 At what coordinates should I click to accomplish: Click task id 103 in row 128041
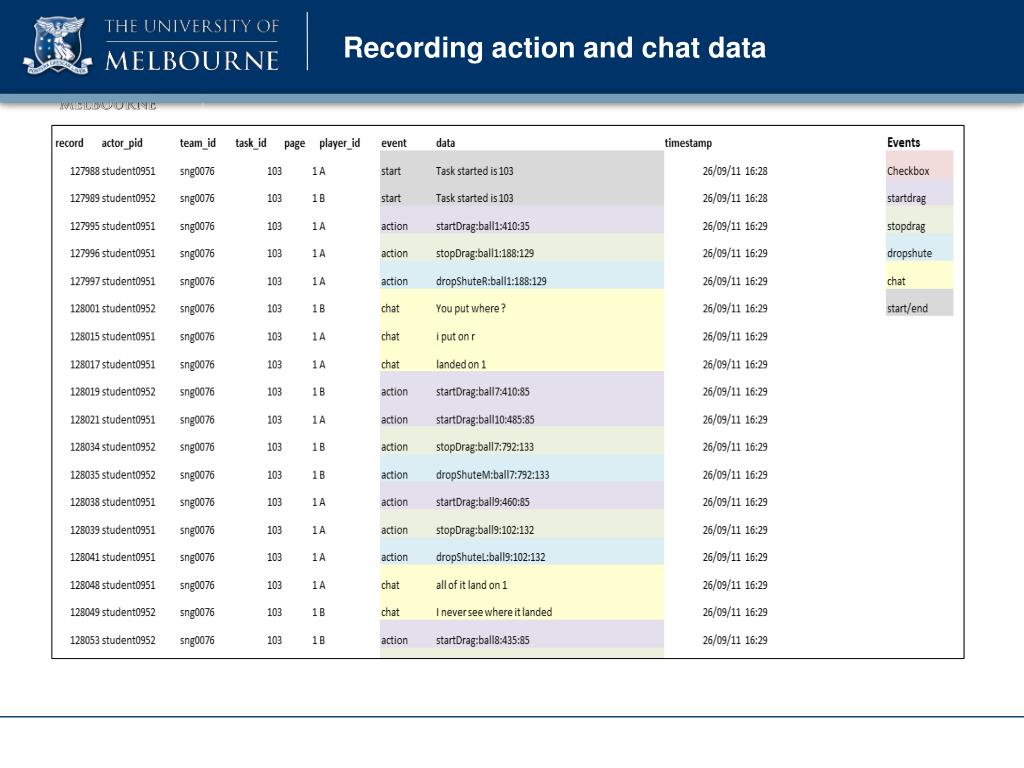pyautogui.click(x=274, y=558)
